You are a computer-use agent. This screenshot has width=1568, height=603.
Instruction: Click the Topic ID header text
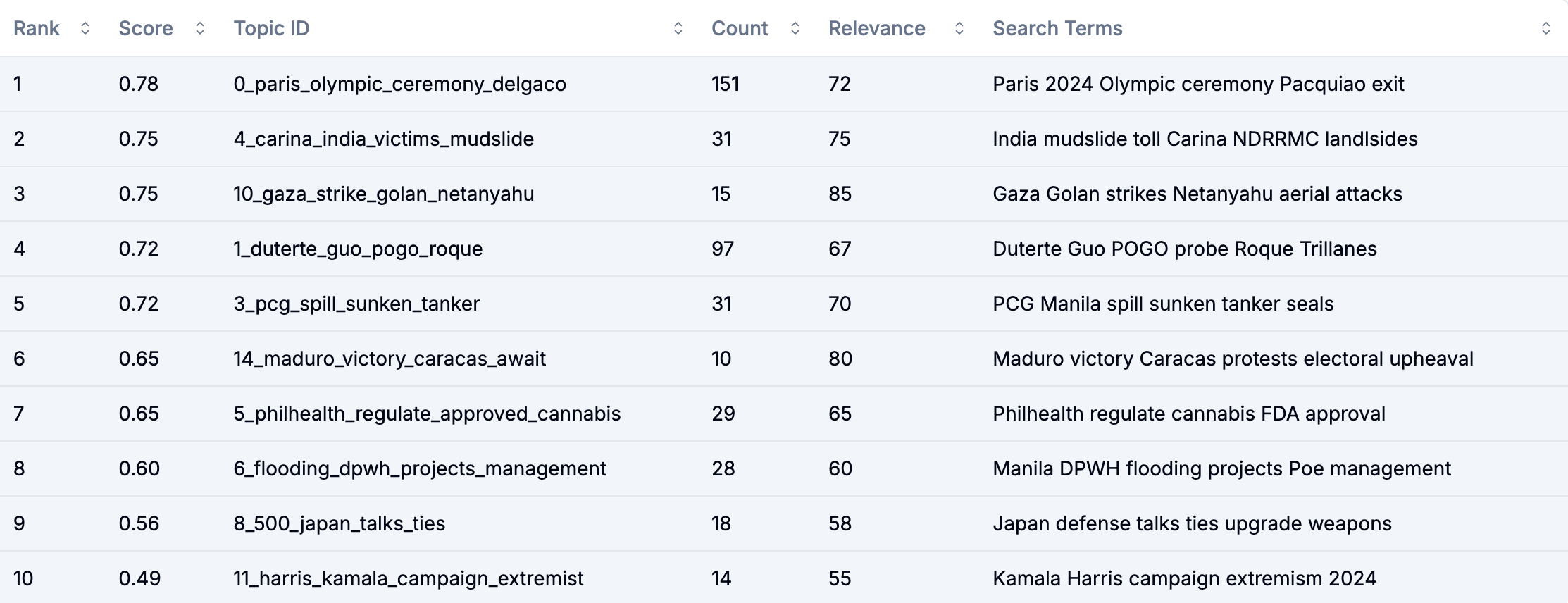click(x=272, y=28)
